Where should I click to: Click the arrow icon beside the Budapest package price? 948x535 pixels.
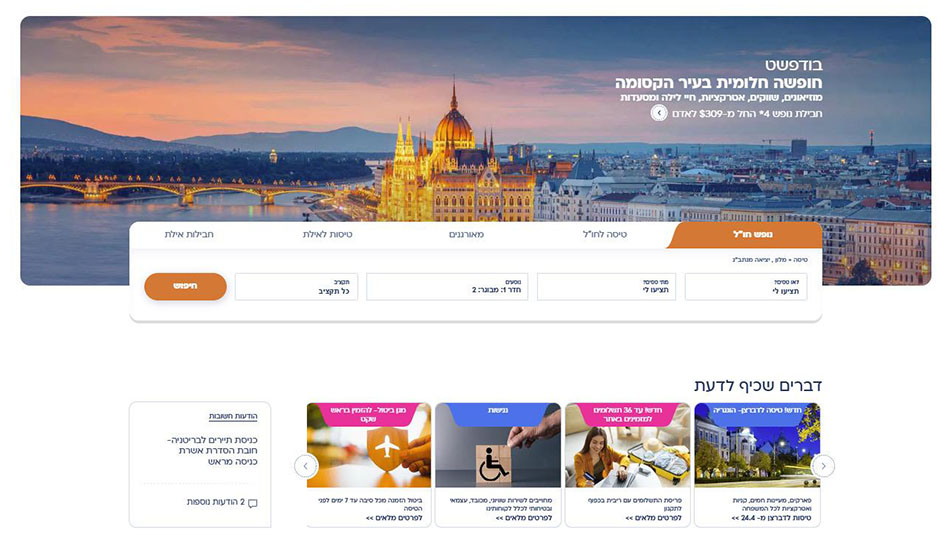click(659, 113)
